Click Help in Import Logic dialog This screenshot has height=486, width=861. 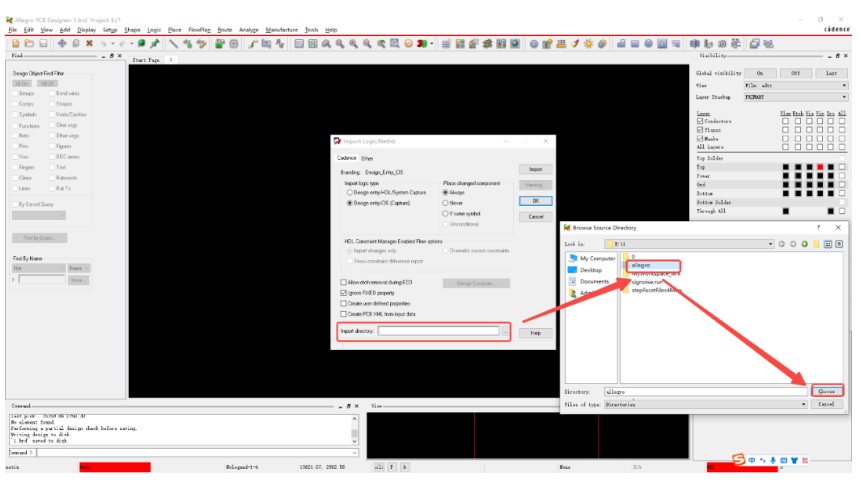coord(535,333)
